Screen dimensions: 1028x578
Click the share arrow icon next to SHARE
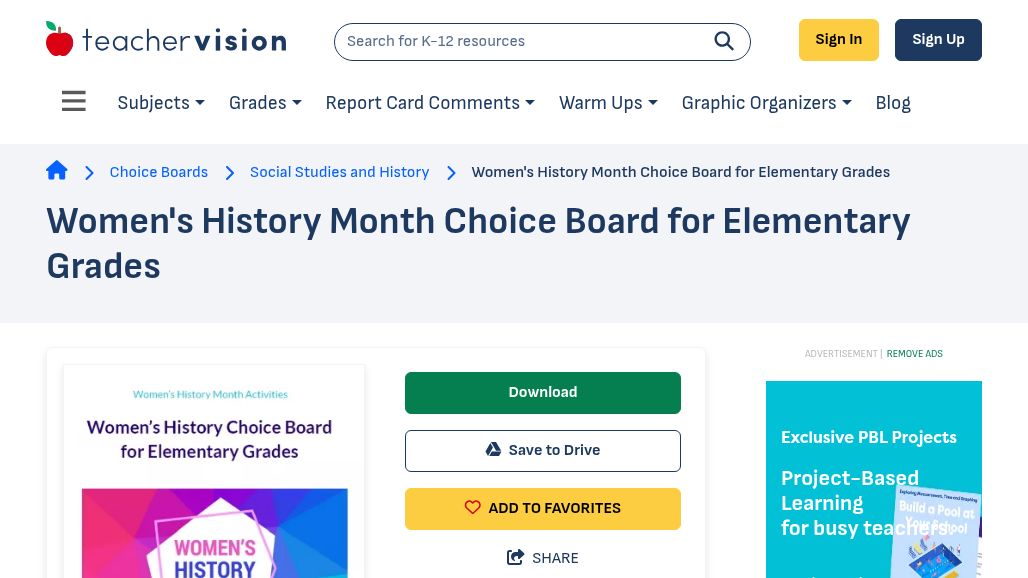[x=516, y=557]
